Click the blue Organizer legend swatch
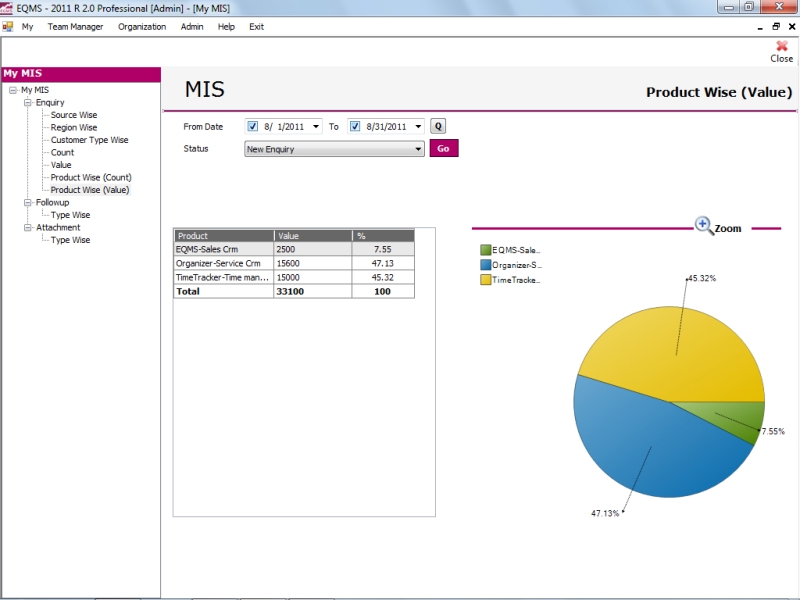800x600 pixels. coord(485,265)
